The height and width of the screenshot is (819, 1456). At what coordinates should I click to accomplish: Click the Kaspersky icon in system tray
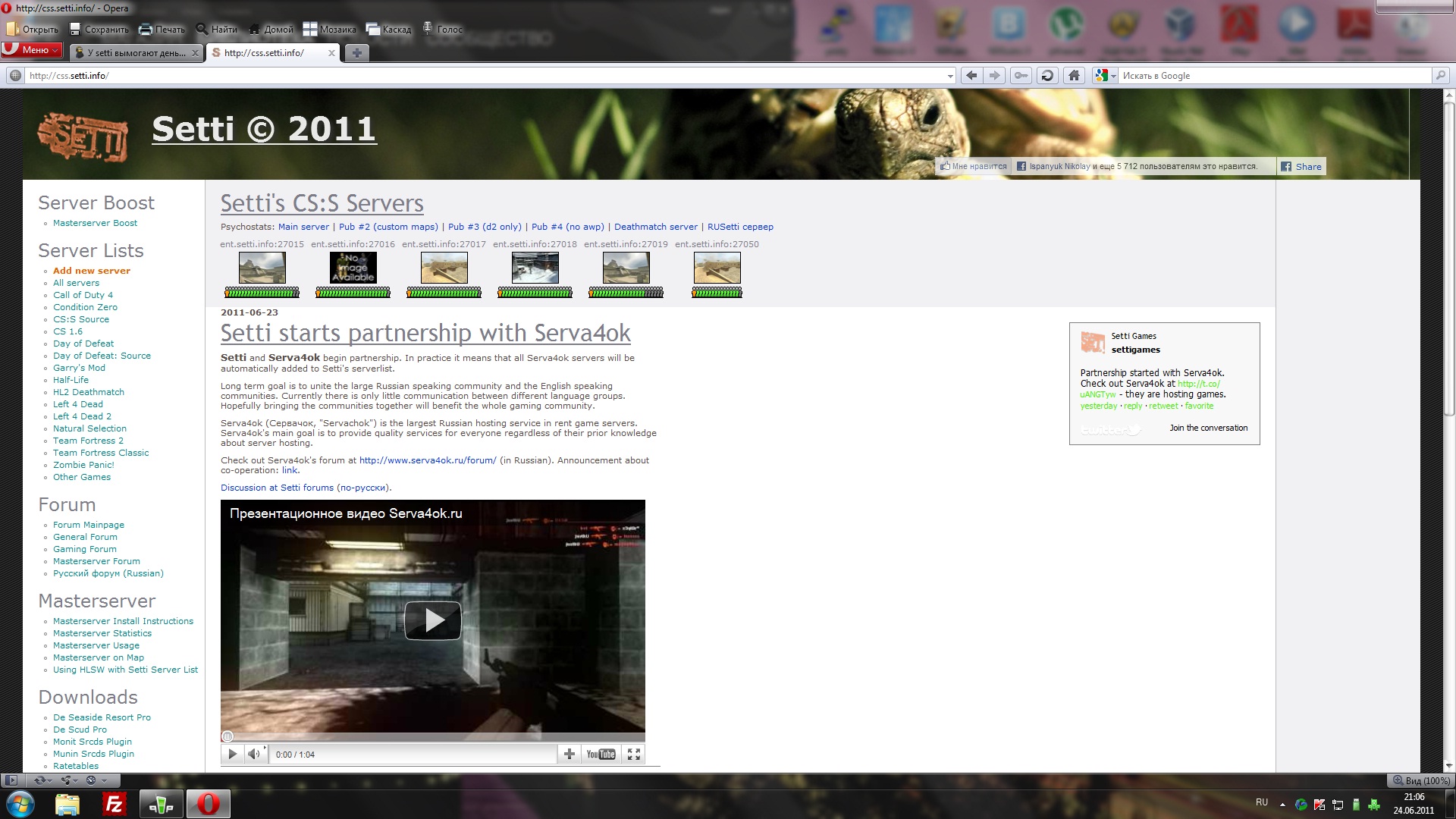point(1319,804)
